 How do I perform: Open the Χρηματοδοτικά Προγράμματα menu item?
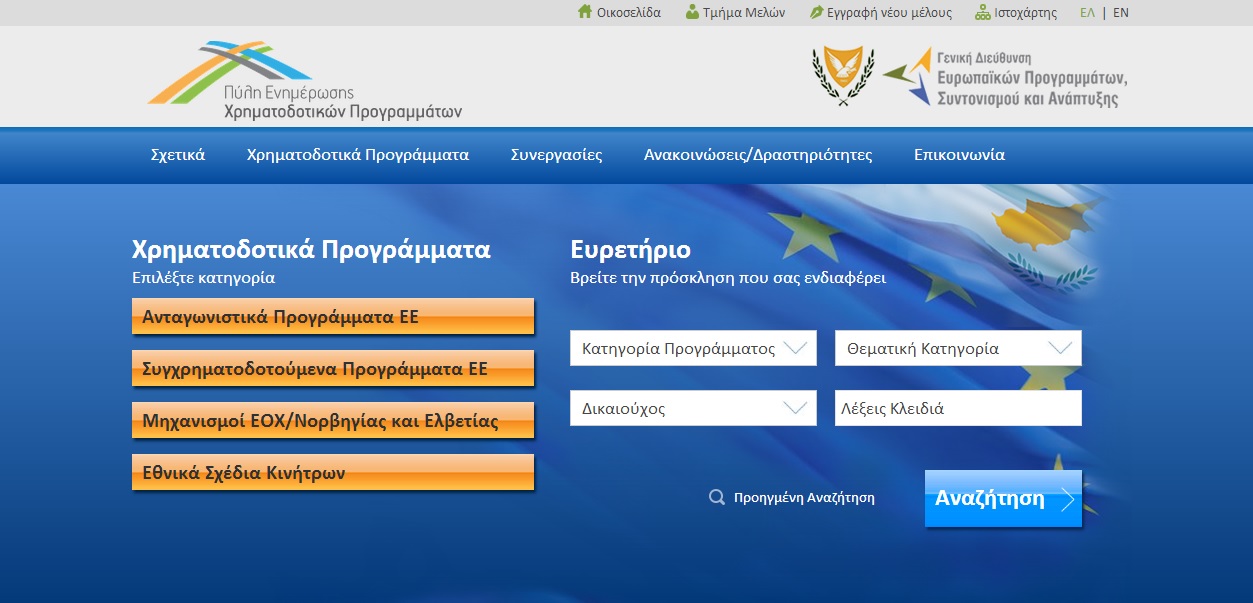click(x=358, y=155)
